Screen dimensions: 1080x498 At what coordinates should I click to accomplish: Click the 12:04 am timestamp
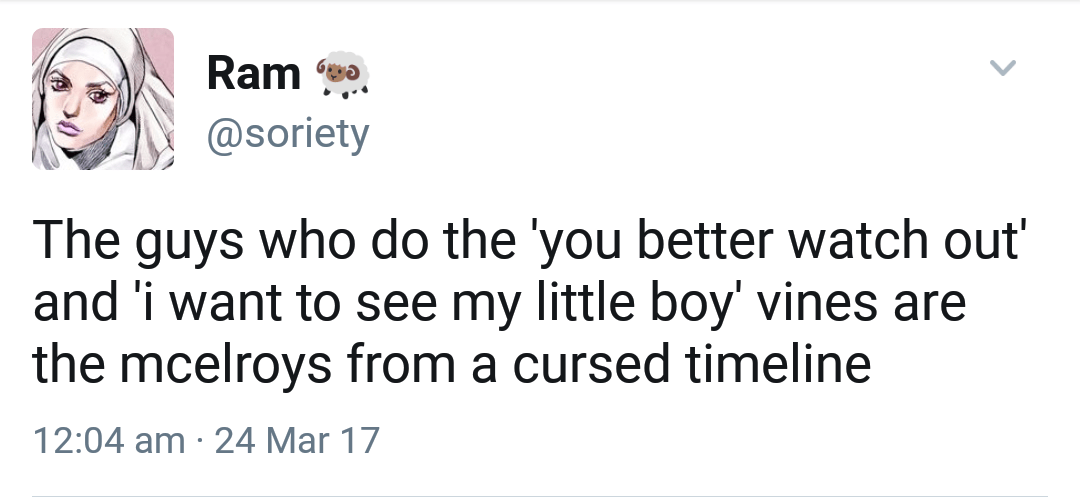(108, 440)
